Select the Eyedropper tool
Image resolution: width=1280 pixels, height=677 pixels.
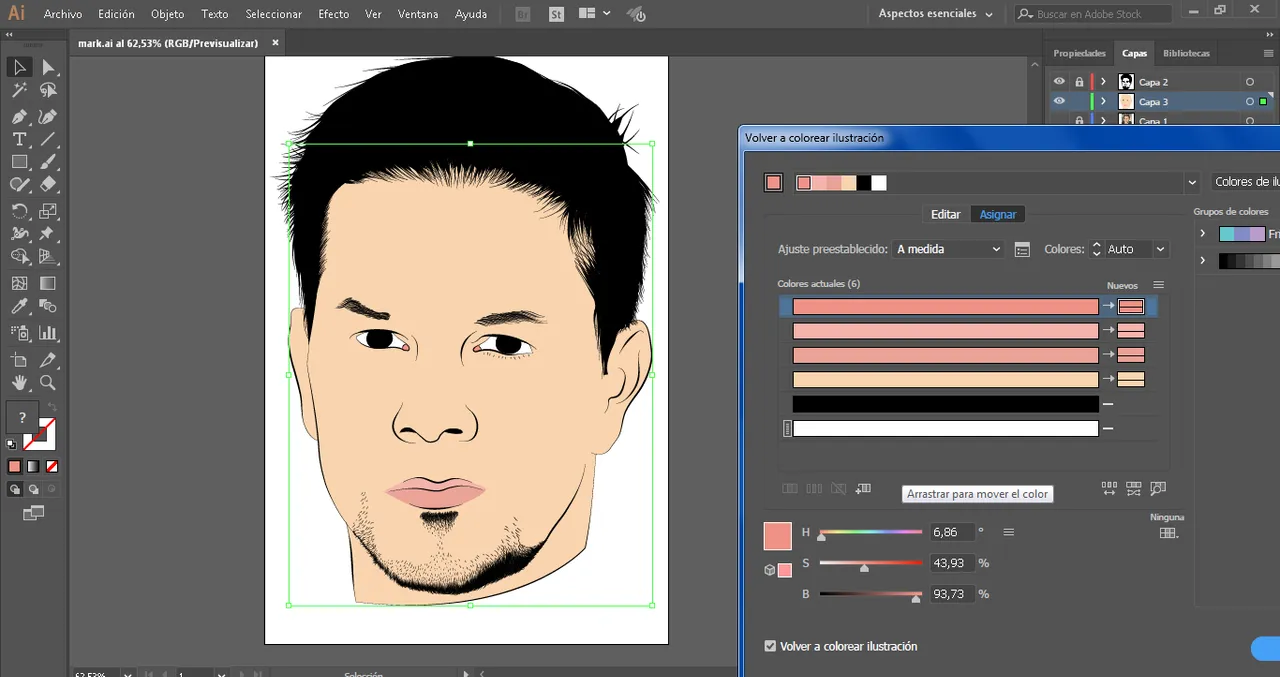coord(19,307)
